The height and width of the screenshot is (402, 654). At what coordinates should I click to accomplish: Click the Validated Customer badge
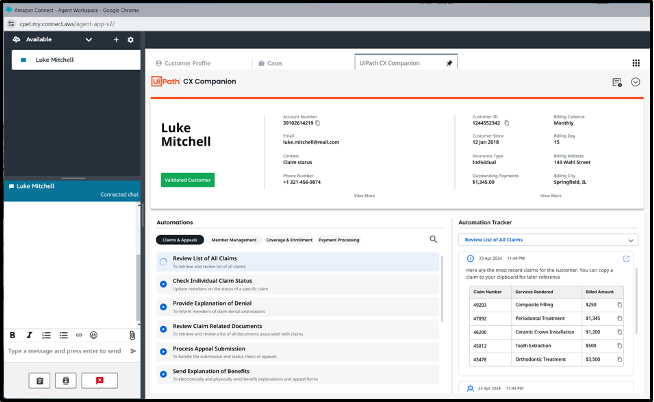(188, 180)
